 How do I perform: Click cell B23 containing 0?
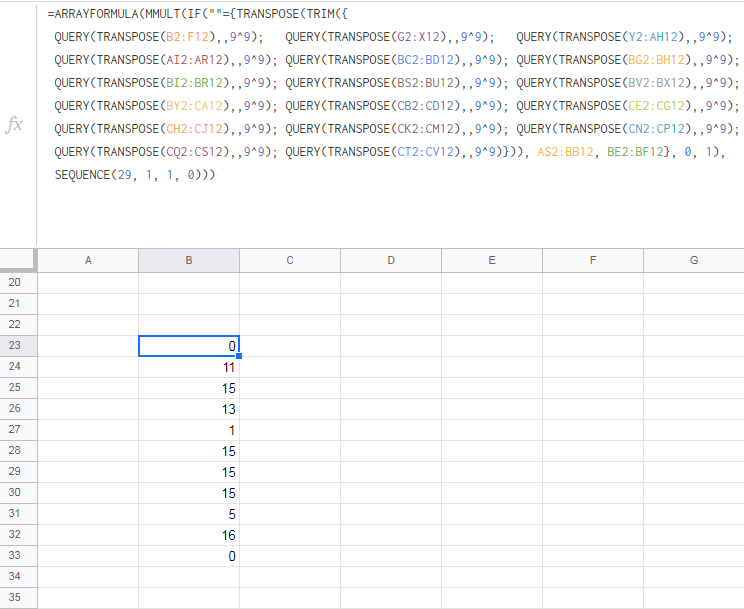pos(189,346)
